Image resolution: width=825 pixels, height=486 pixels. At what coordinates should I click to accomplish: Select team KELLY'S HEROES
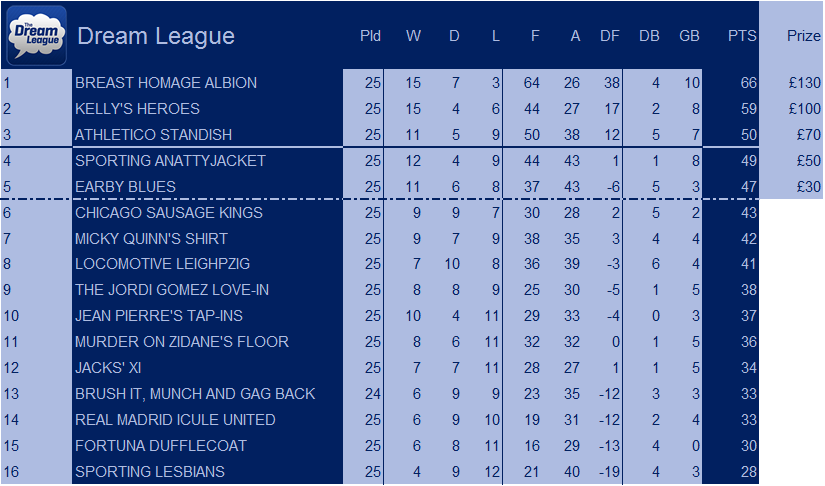tap(137, 108)
